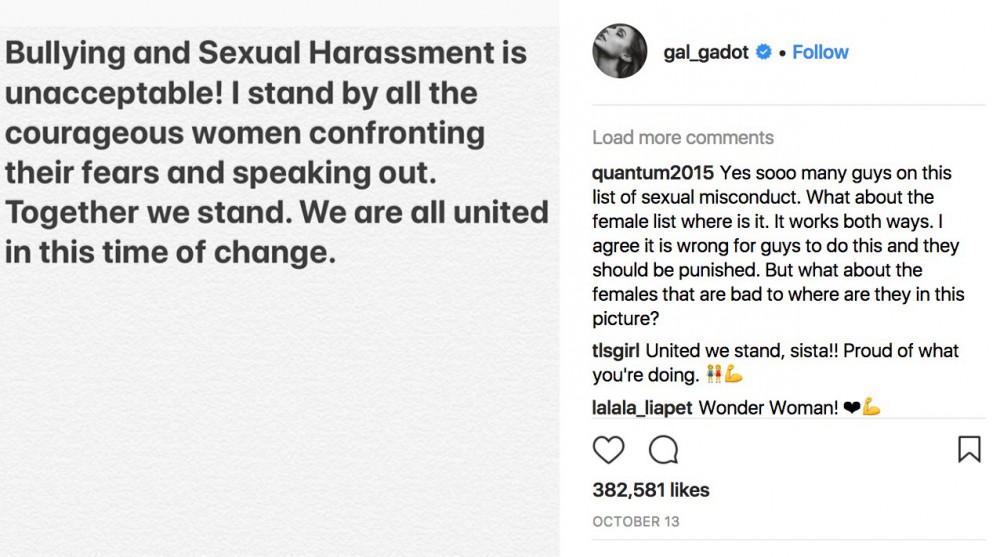The image size is (1000, 557).
Task: Click the "Wonder Woman!" comment text
Action: [x=768, y=408]
